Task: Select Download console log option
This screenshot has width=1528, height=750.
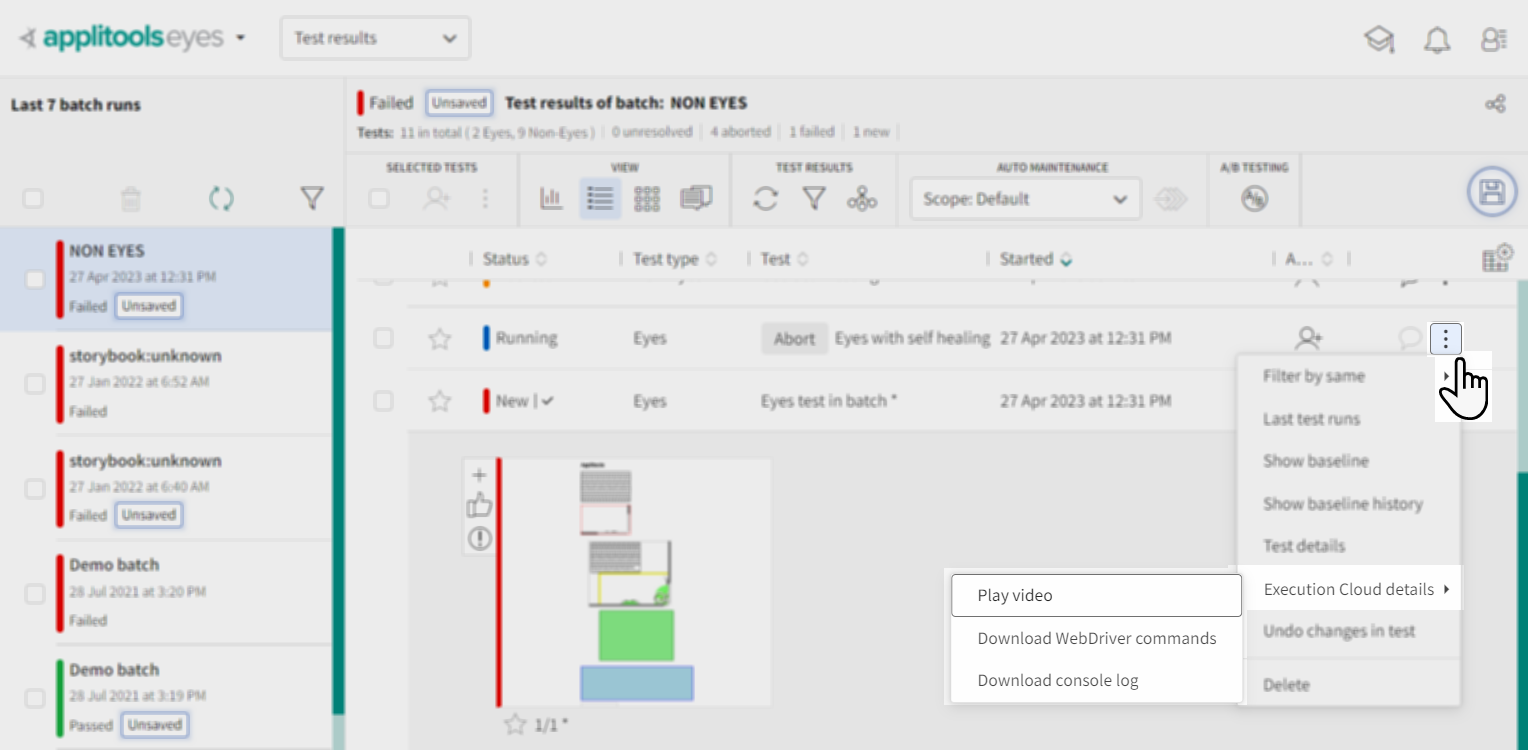Action: 1058,681
